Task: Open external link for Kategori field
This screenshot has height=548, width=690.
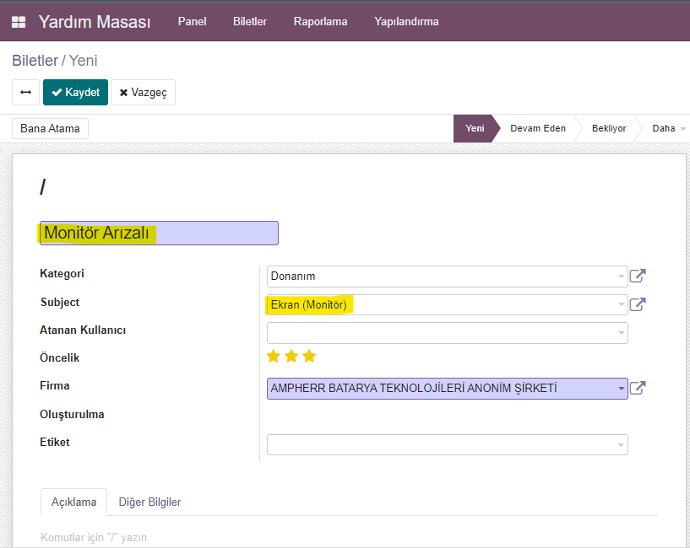Action: [x=637, y=277]
